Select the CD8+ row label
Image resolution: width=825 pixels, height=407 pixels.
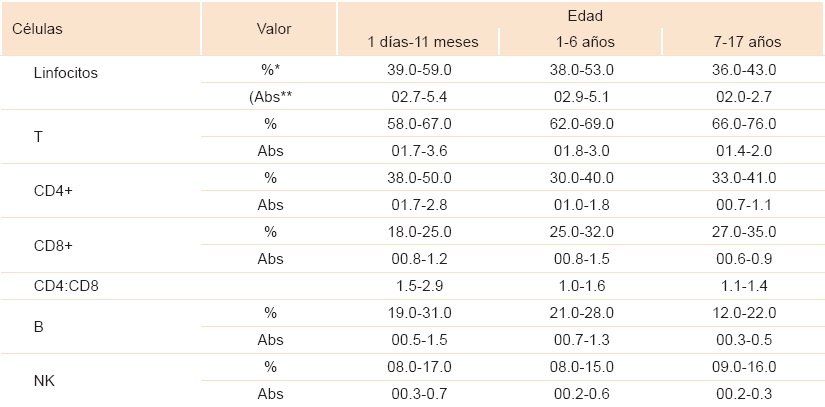(x=52, y=245)
